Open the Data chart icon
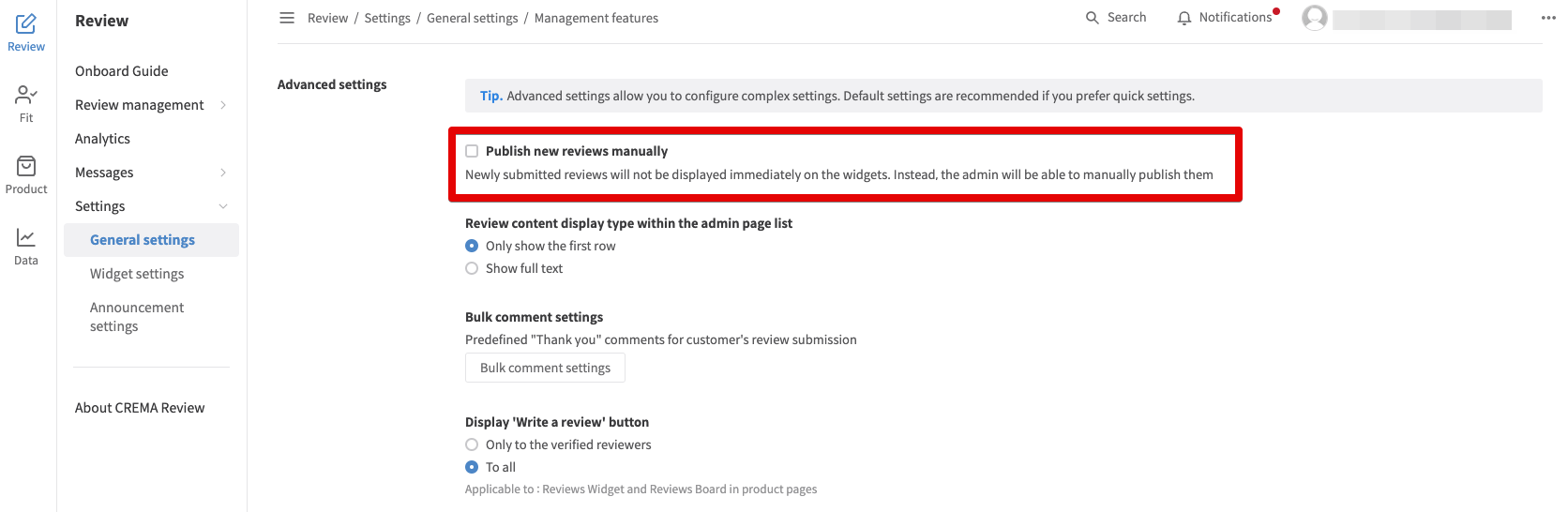Screen dimensions: 1568x512 click(x=26, y=238)
